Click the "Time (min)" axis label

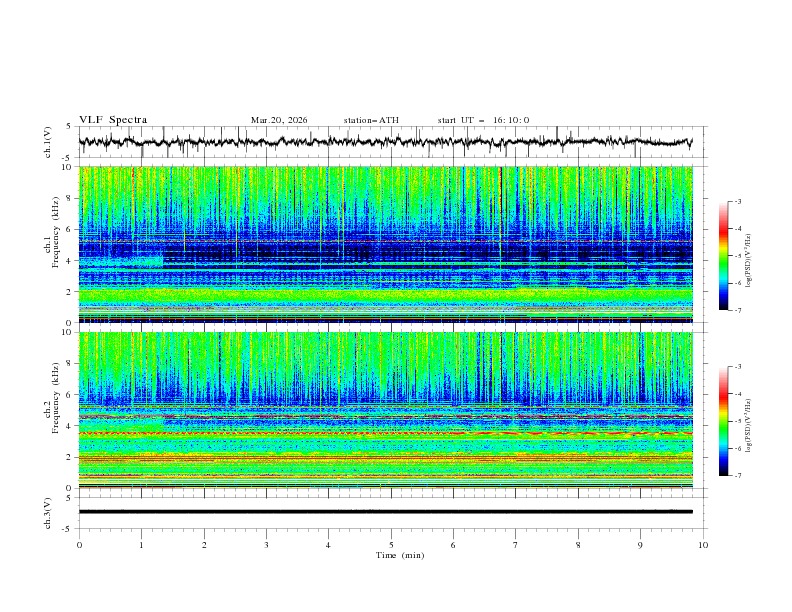pyautogui.click(x=400, y=555)
